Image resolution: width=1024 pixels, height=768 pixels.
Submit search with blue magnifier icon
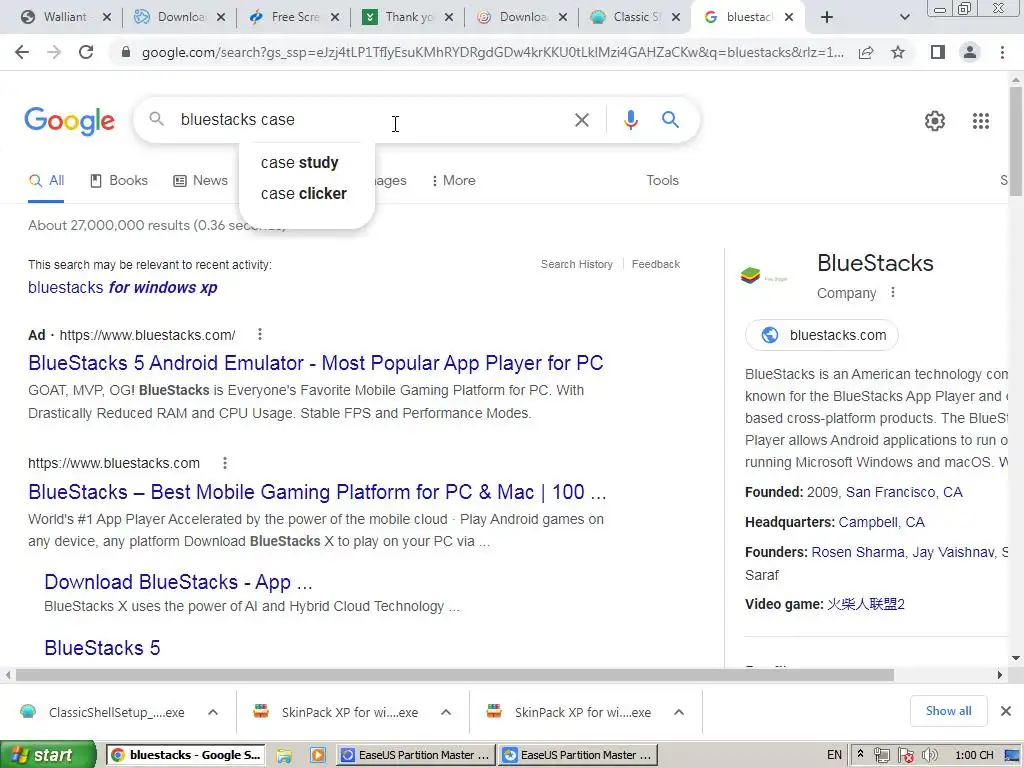pos(670,120)
